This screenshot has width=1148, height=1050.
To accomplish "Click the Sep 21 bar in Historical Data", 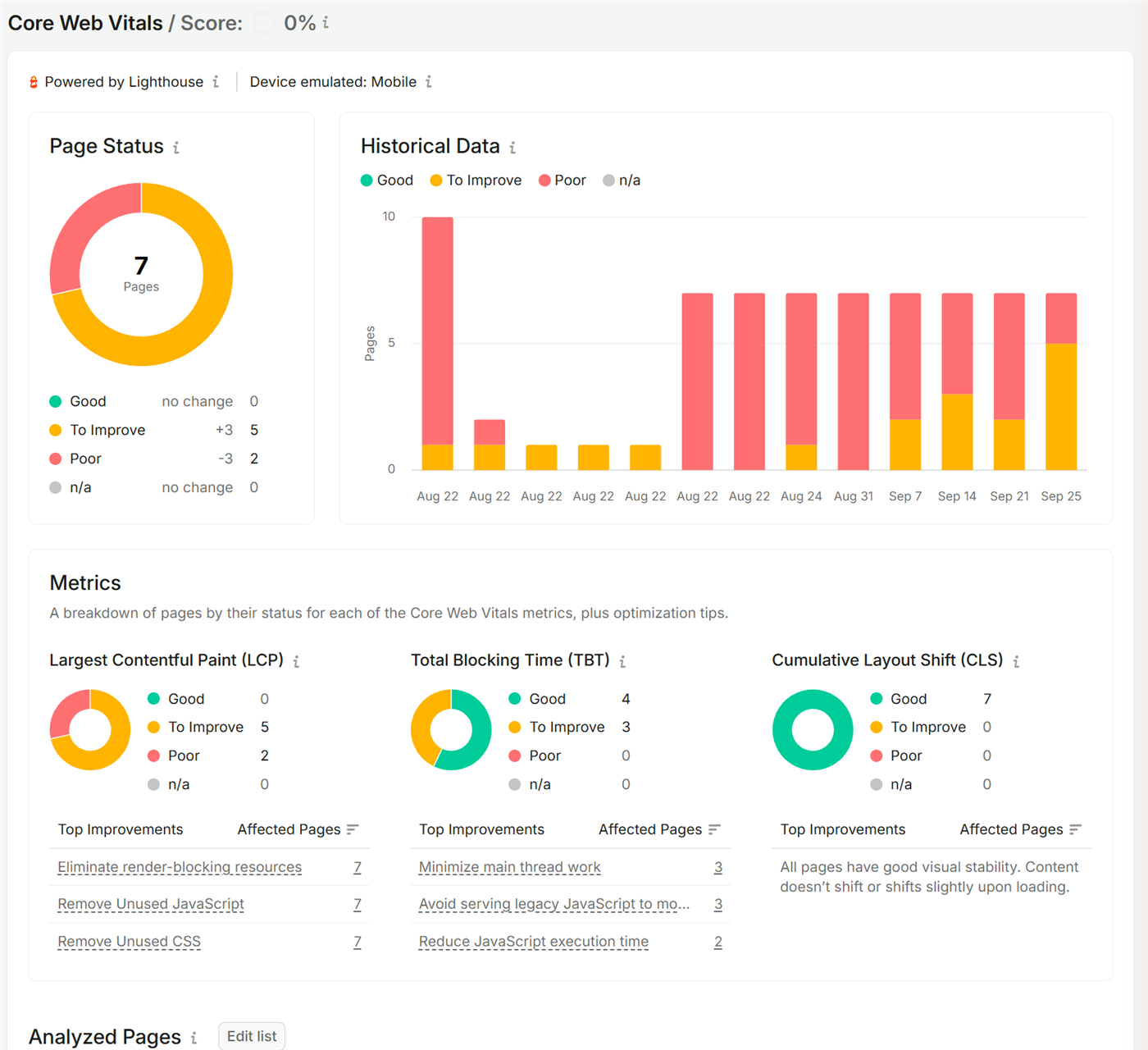I will (1009, 381).
